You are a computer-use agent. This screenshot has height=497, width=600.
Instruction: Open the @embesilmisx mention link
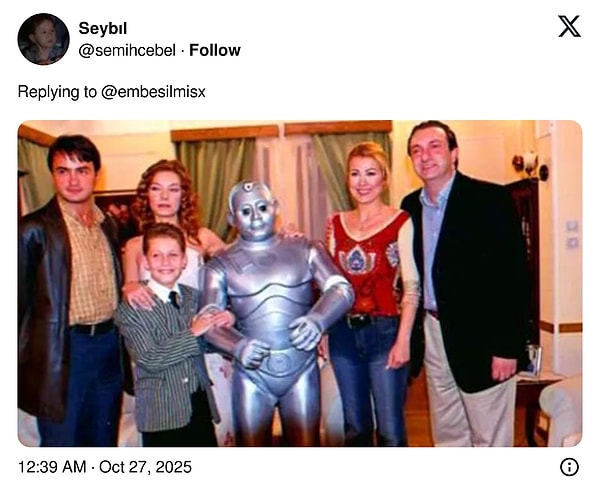(x=153, y=92)
